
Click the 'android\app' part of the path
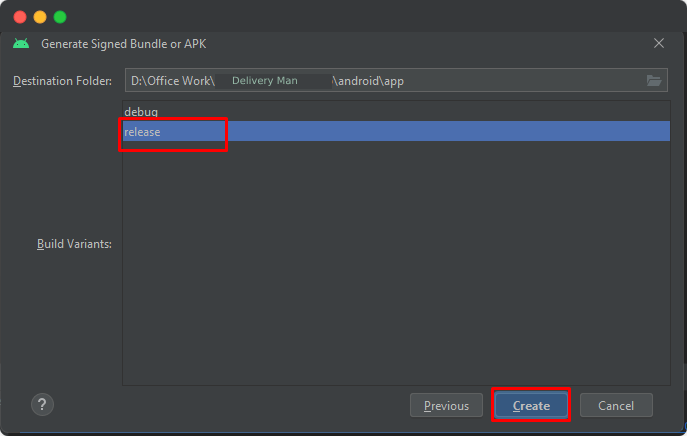[x=368, y=80]
